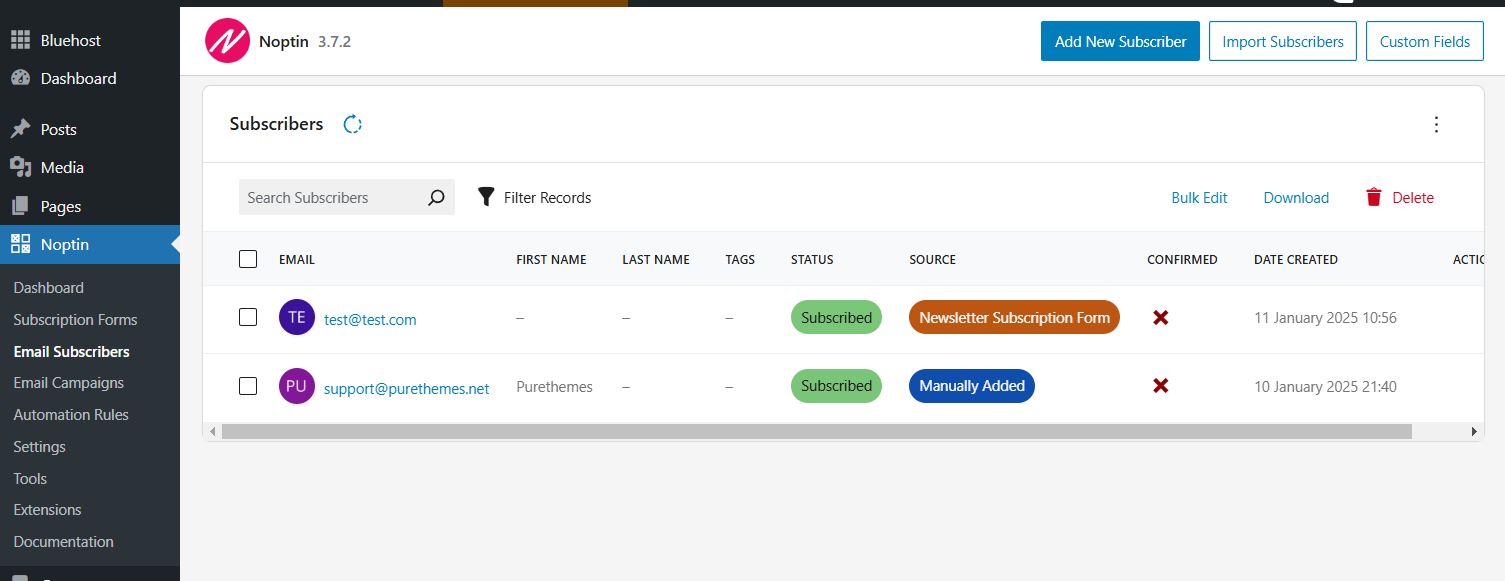Click the TE avatar for test@test.com
The height and width of the screenshot is (581, 1505).
297,318
